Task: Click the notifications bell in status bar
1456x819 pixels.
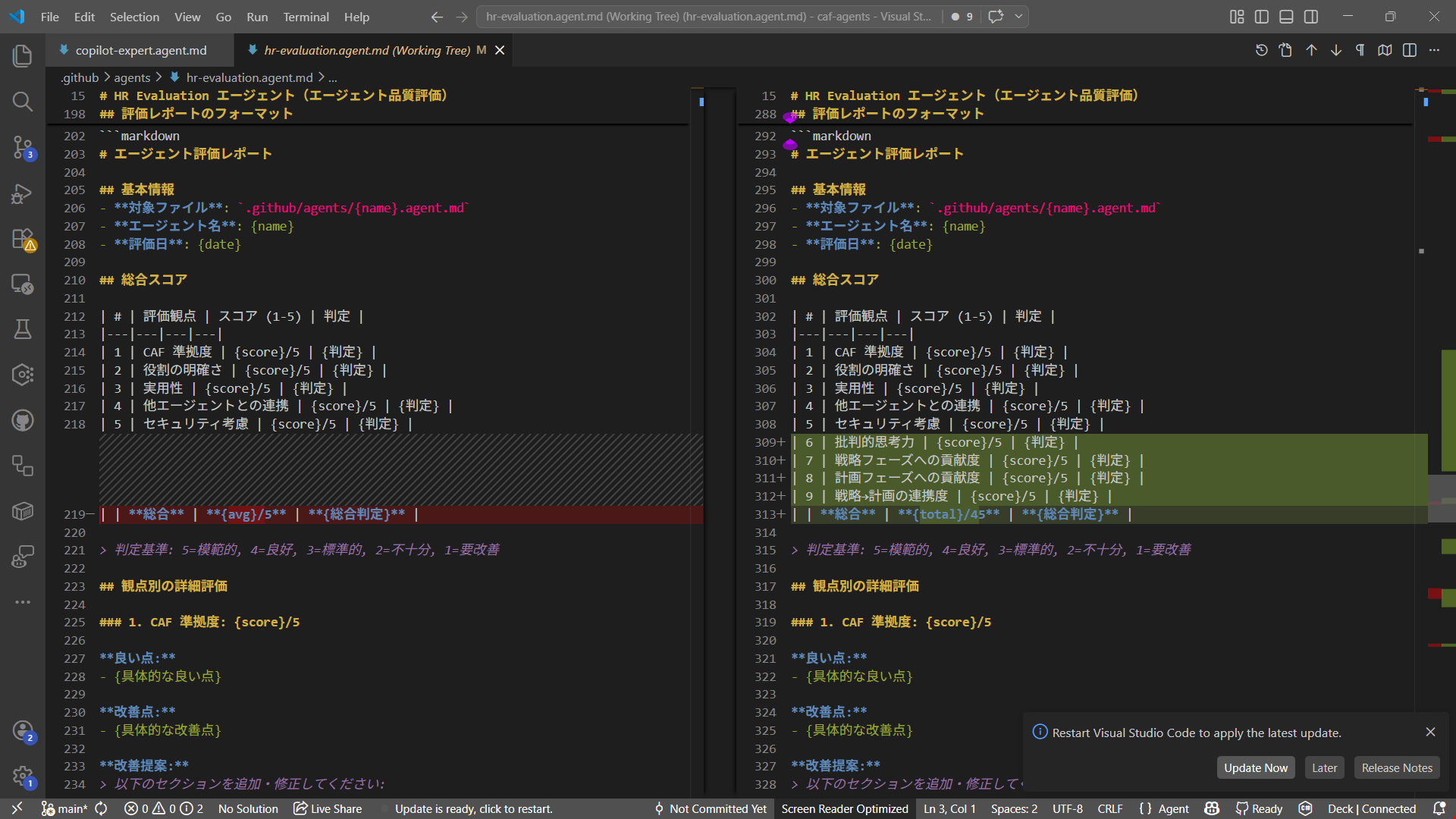Action: (1439, 809)
